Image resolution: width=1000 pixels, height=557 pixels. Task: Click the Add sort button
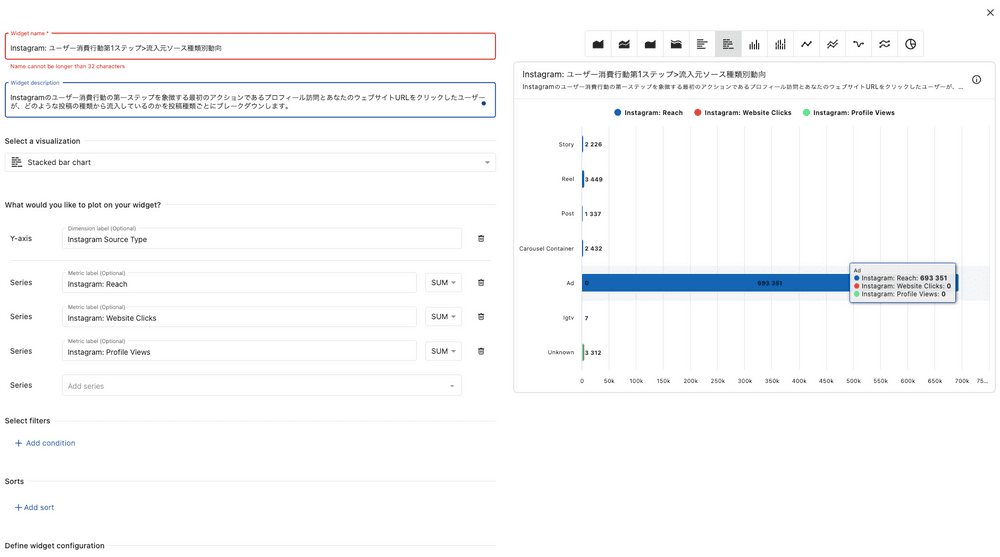coord(35,508)
